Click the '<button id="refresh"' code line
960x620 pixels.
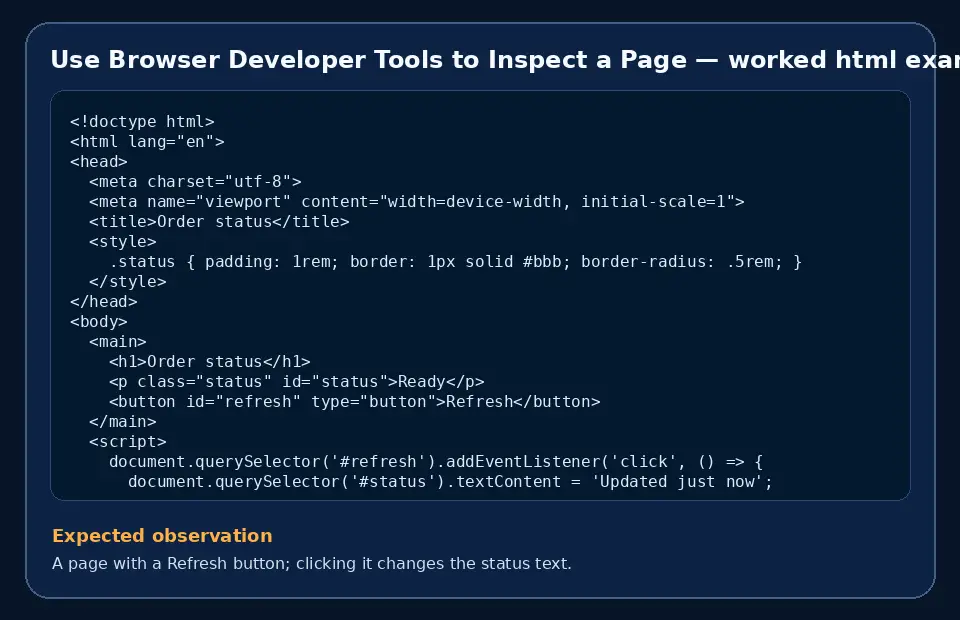point(354,402)
